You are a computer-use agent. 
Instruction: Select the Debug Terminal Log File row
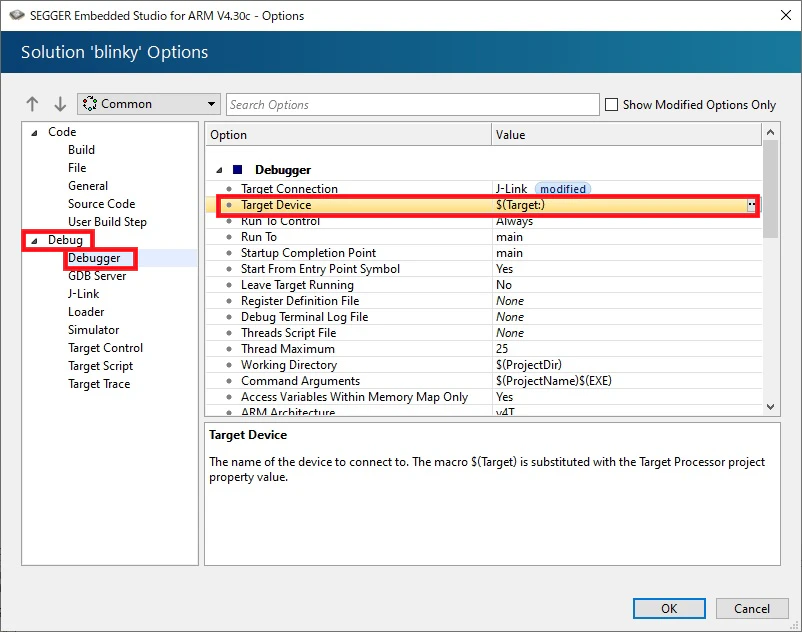pos(484,317)
